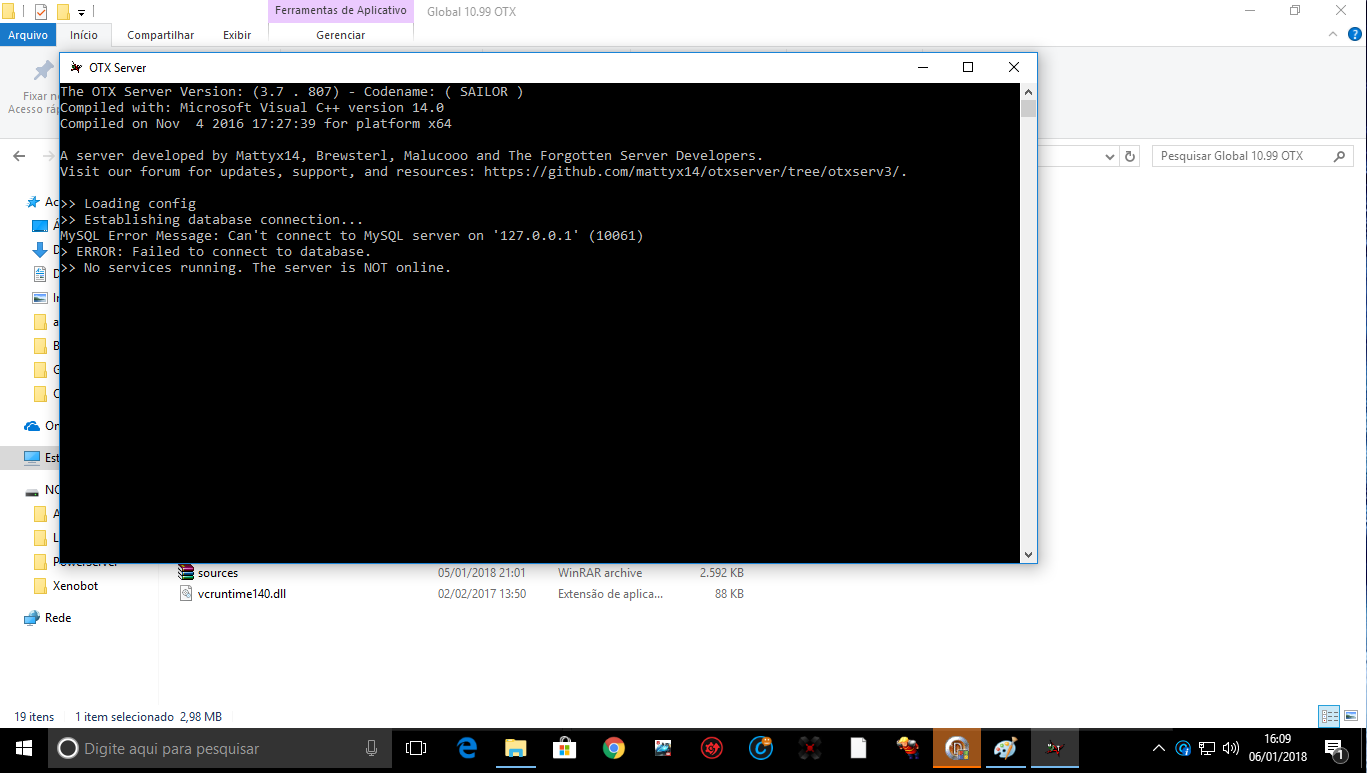Open the Exibir ribbon tab
Screen dimensions: 1367x773
[x=237, y=35]
